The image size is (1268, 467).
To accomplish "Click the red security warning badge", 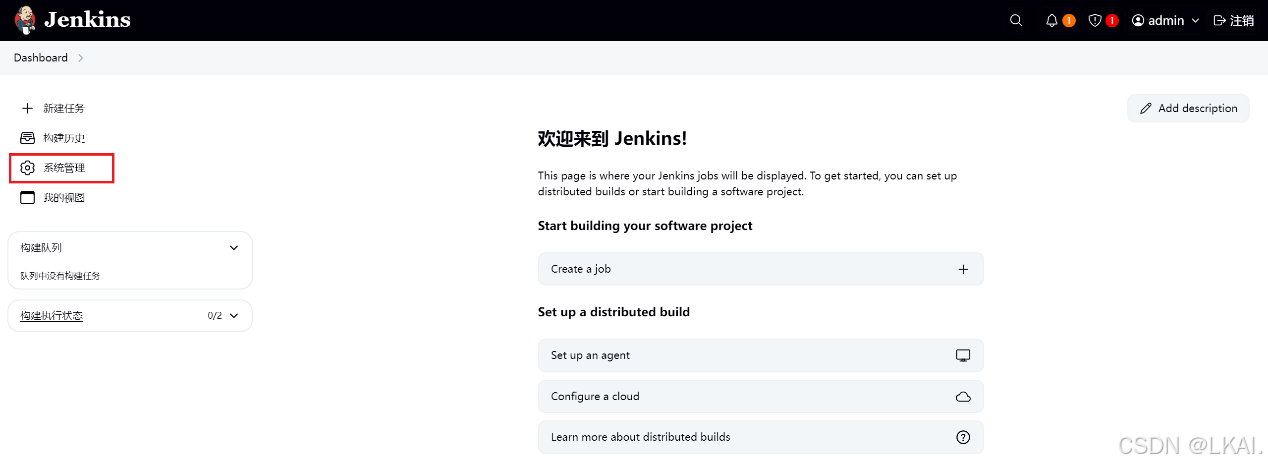I will [x=1112, y=20].
